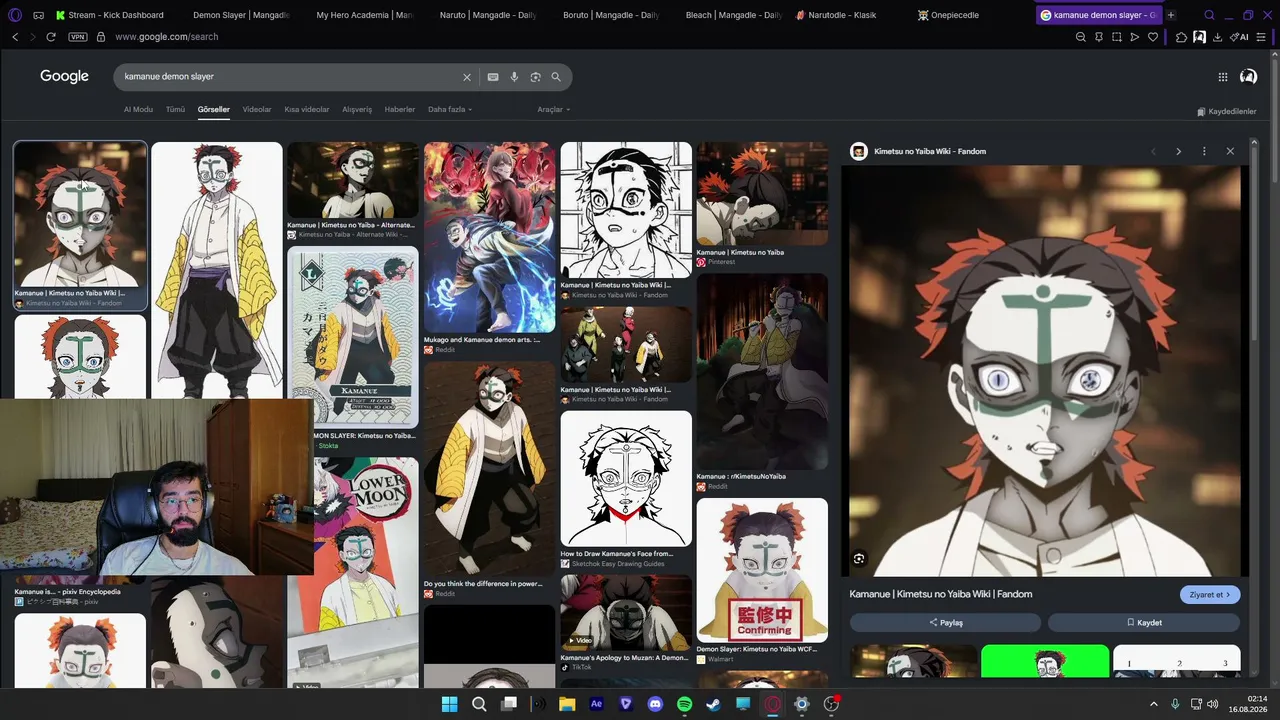
Task: Open the Kaydedilenler saved items link
Action: point(1227,111)
